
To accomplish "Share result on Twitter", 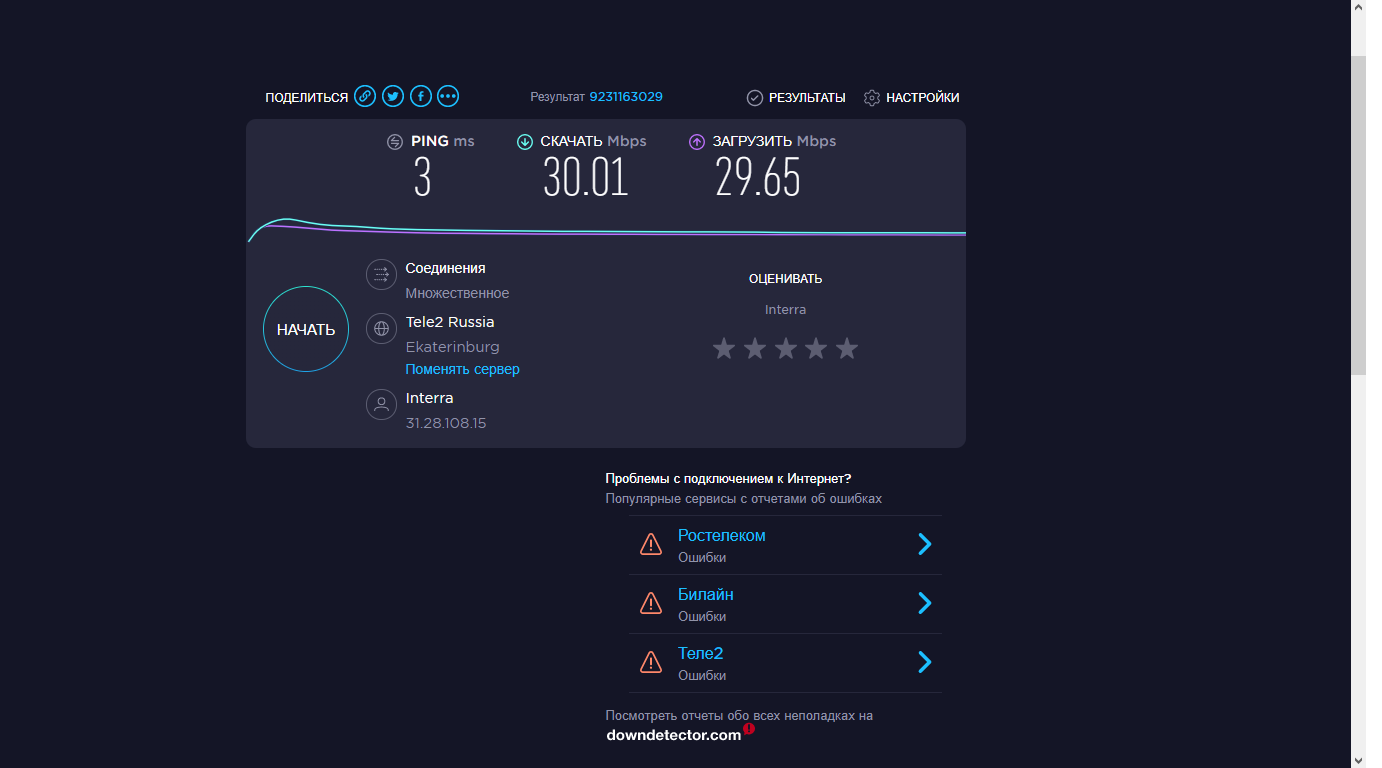I will pyautogui.click(x=393, y=97).
